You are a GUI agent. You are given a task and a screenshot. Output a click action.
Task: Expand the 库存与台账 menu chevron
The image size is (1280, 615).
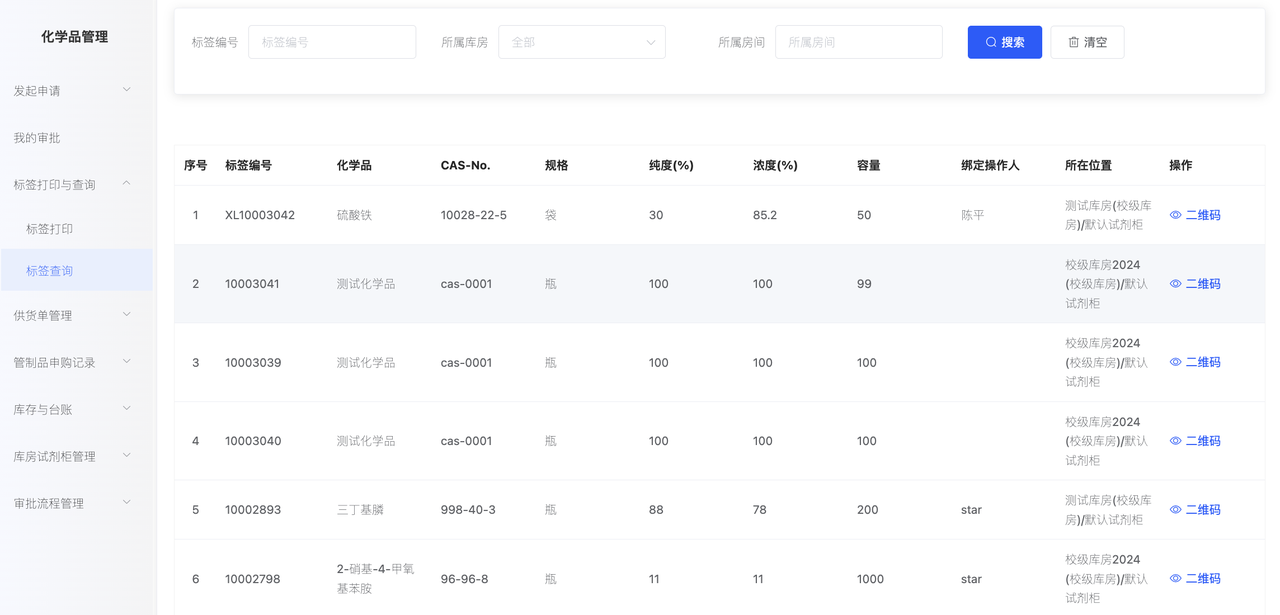click(127, 409)
